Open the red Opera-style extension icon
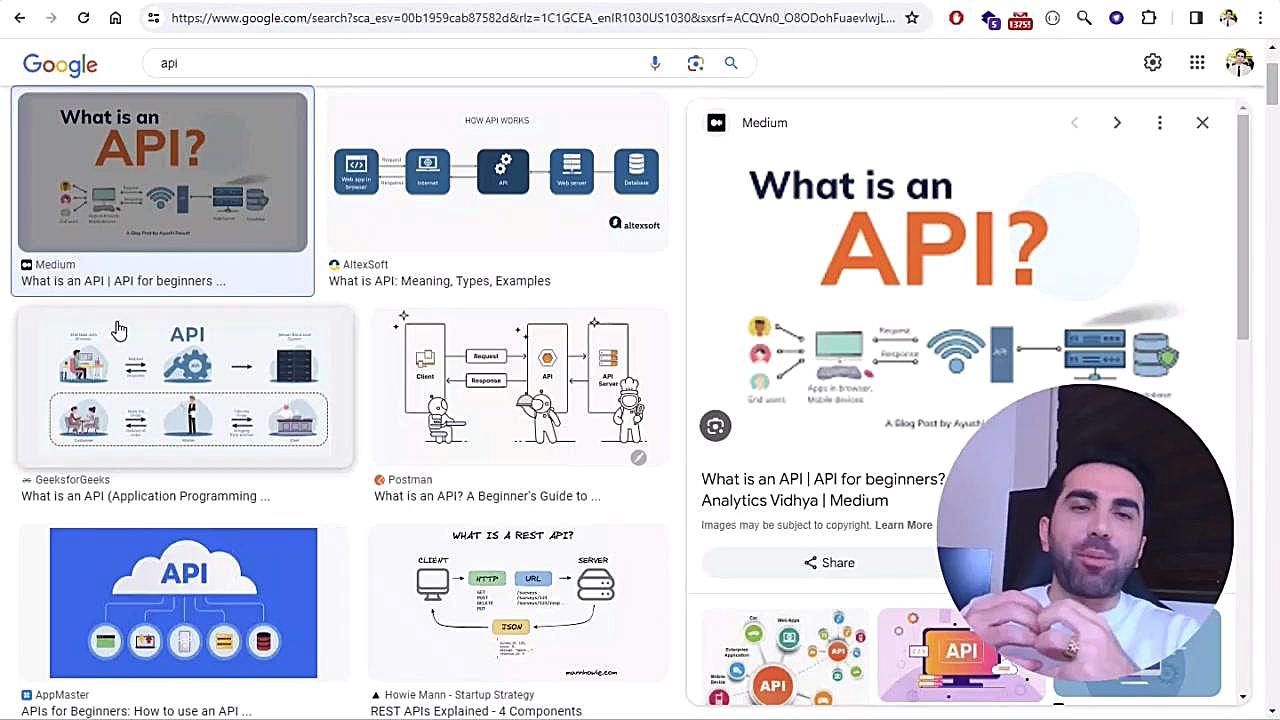 (x=957, y=18)
